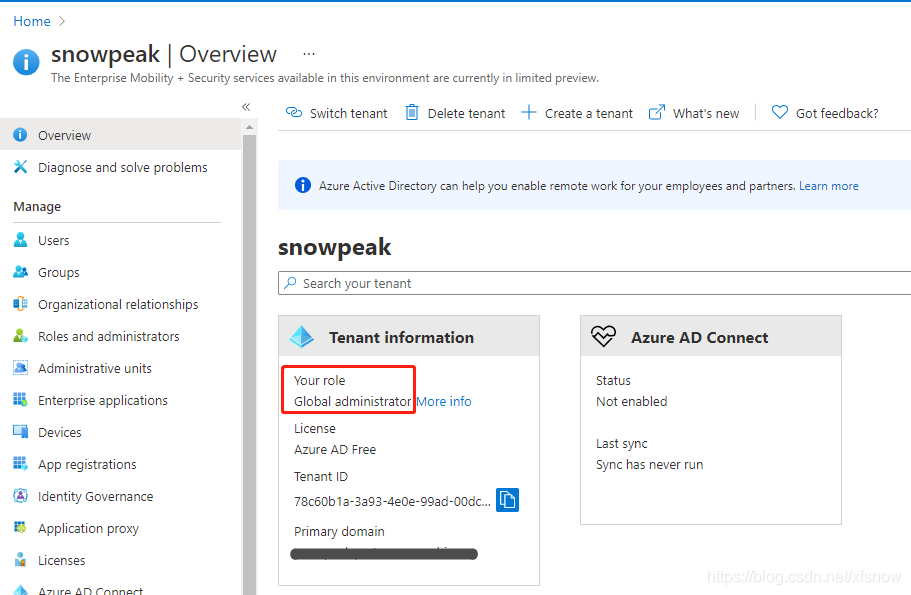
Task: Select Application proxy
Action: pyautogui.click(x=120, y=528)
